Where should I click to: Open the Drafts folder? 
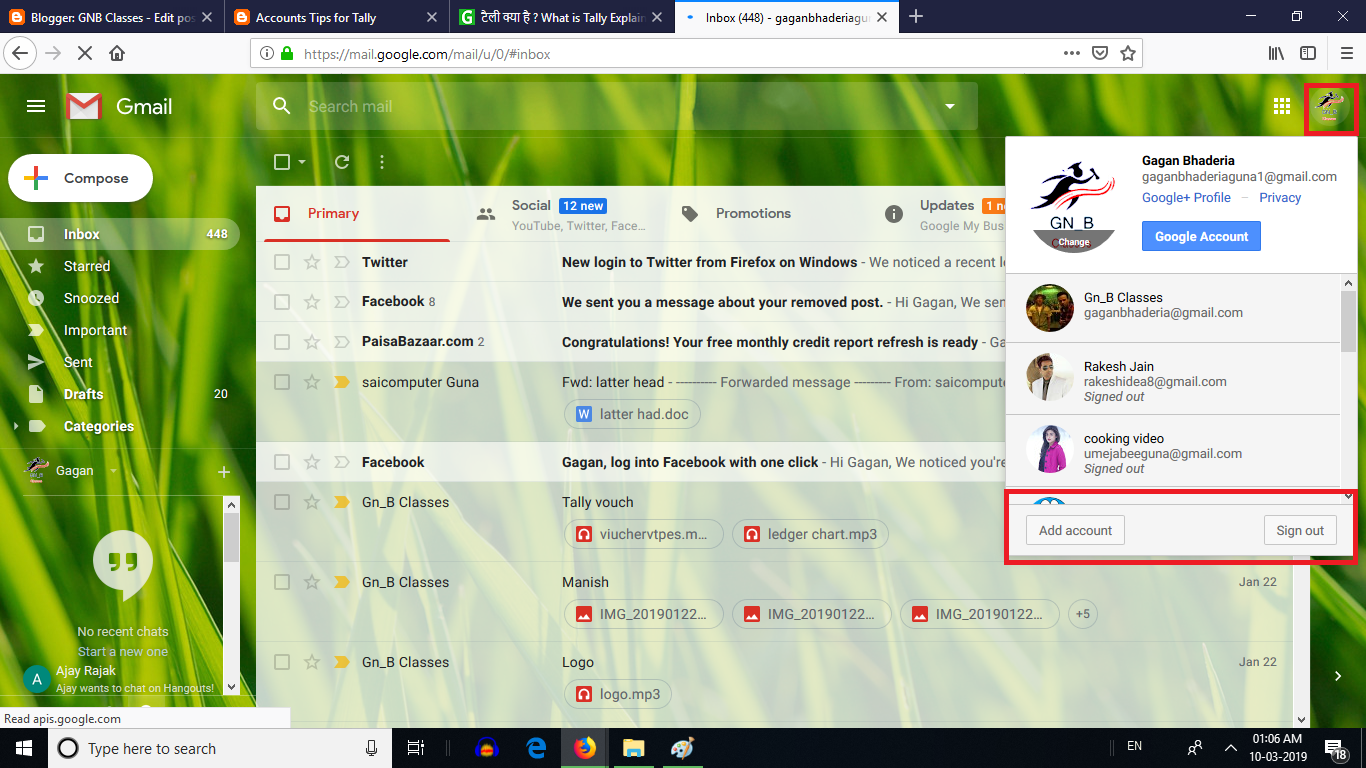tap(120, 394)
